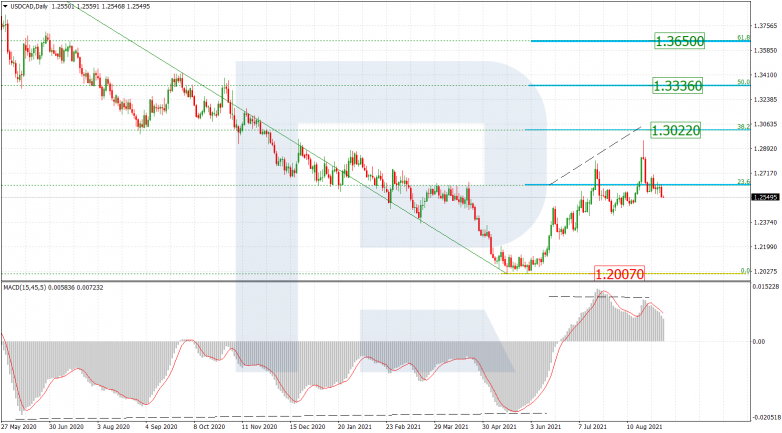Image resolution: width=782 pixels, height=433 pixels.
Task: Click the 15 Dec 2020 date label
Action: pyautogui.click(x=306, y=427)
